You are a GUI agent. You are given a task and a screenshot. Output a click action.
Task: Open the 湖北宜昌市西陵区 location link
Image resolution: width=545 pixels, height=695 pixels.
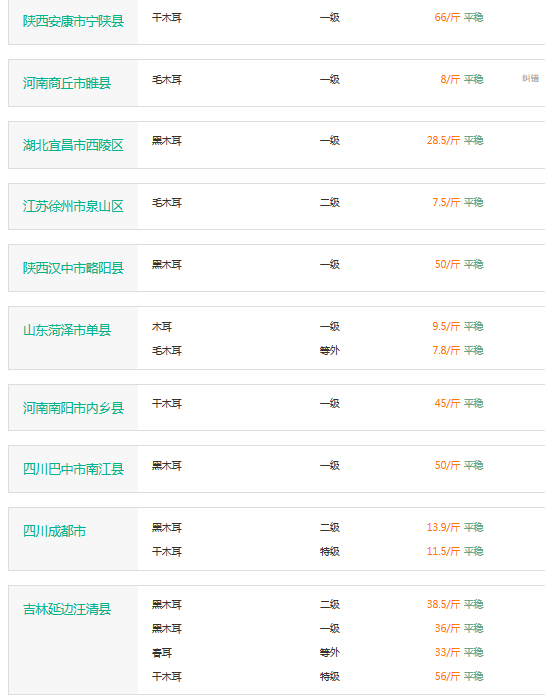[x=73, y=145]
